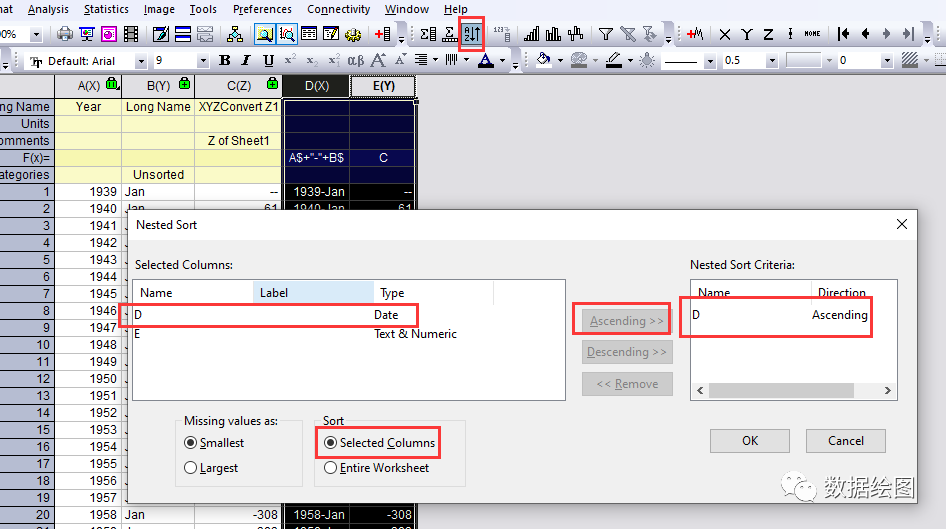Click the Statistics on Rows sigma icon
Viewport: 946px width, 529px height.
pyautogui.click(x=449, y=34)
